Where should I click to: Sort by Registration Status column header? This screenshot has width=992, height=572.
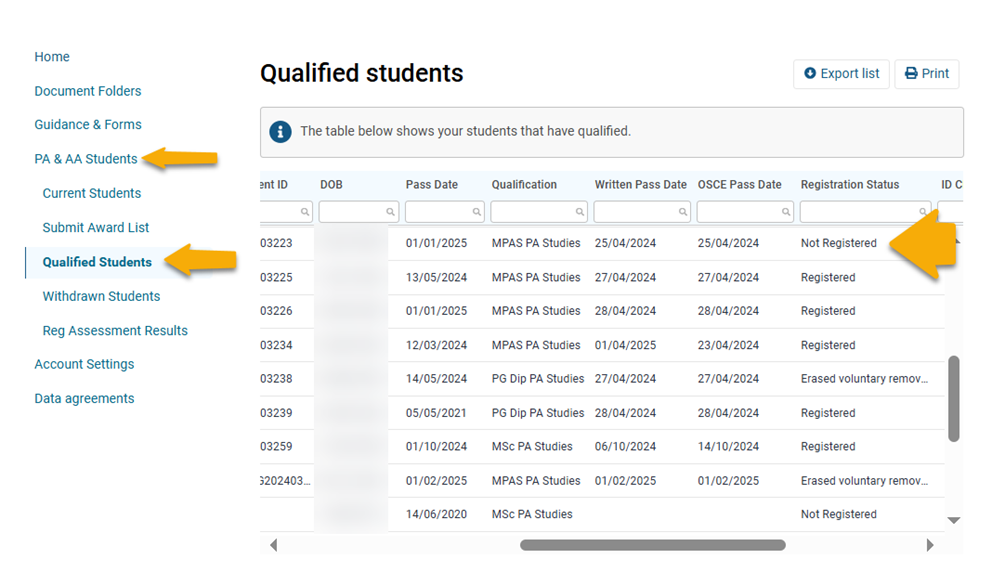850,185
